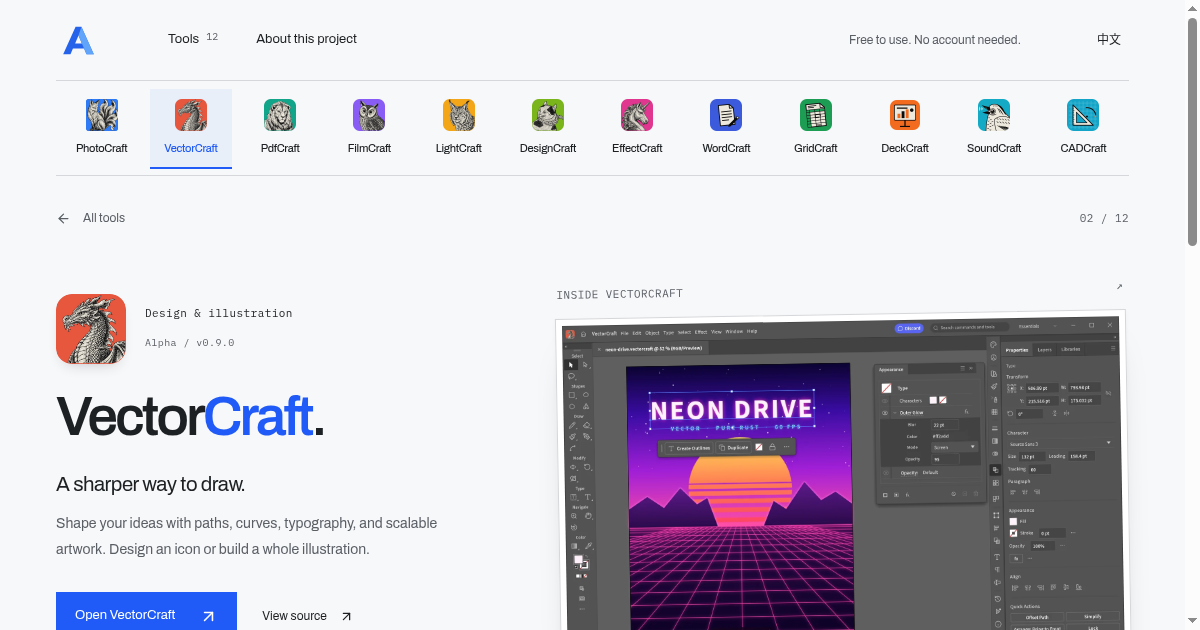Click the "Alpha / v0.9.0" version text
Screen dimensions: 1200x630
pyautogui.click(x=189, y=343)
